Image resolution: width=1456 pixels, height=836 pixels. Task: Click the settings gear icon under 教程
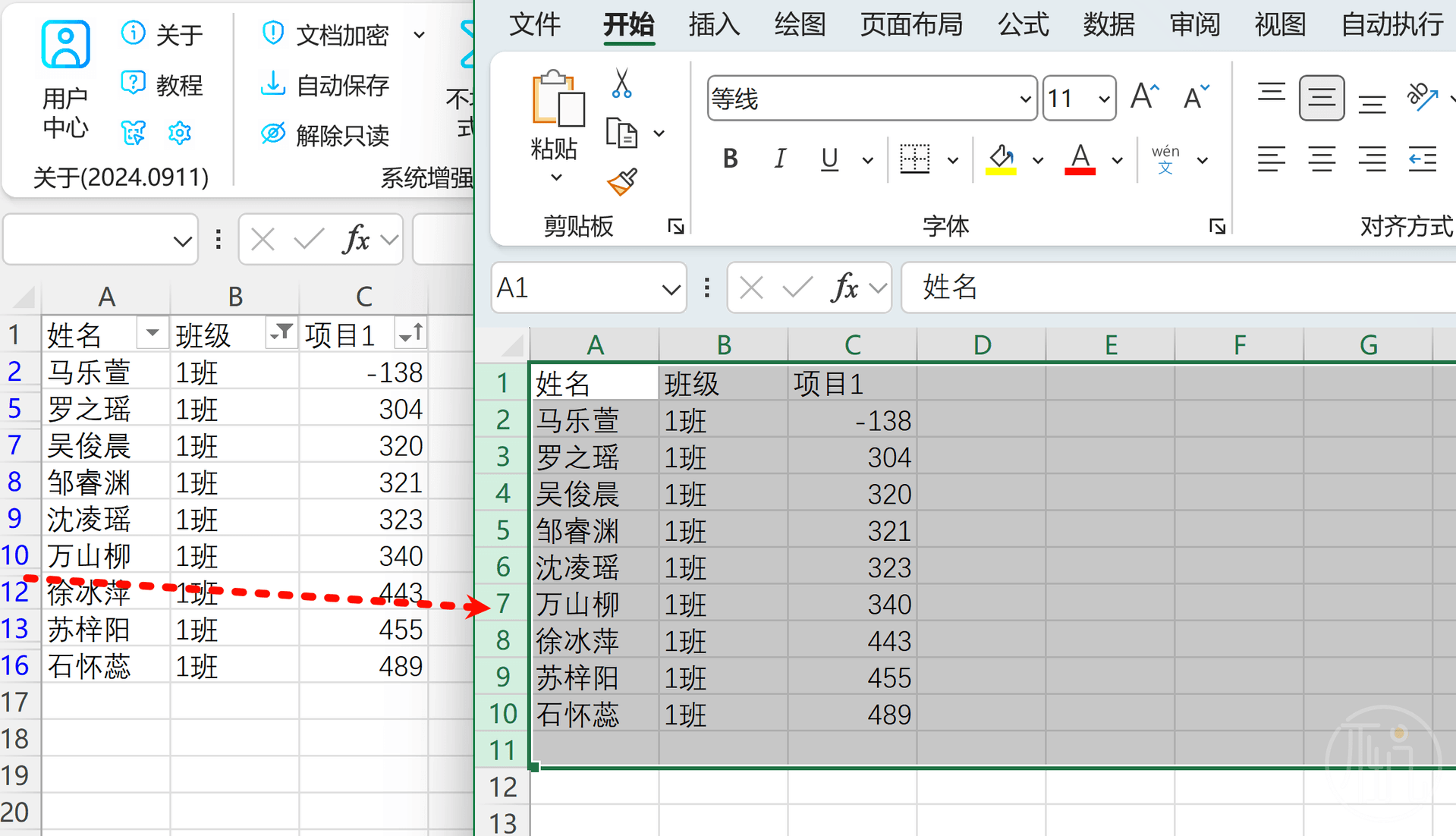[180, 134]
